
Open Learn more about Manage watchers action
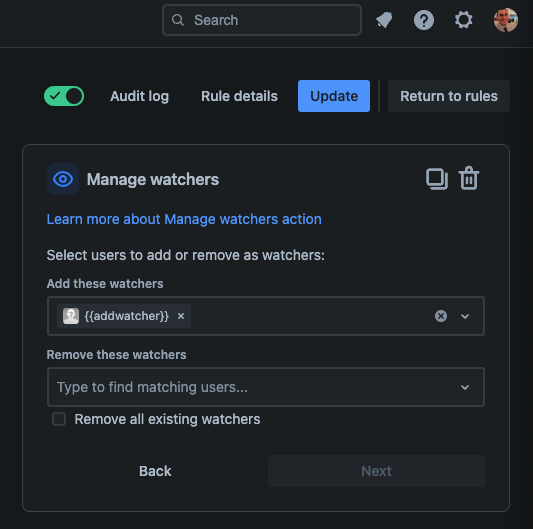point(184,219)
